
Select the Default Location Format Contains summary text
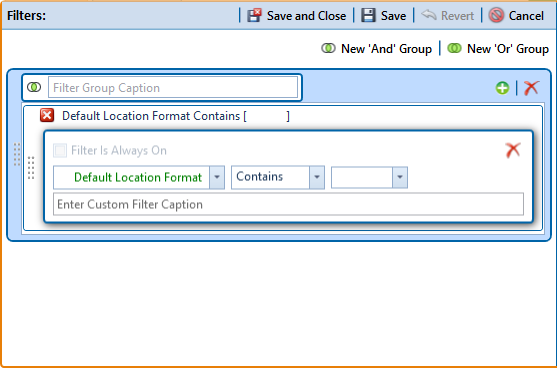point(176,116)
